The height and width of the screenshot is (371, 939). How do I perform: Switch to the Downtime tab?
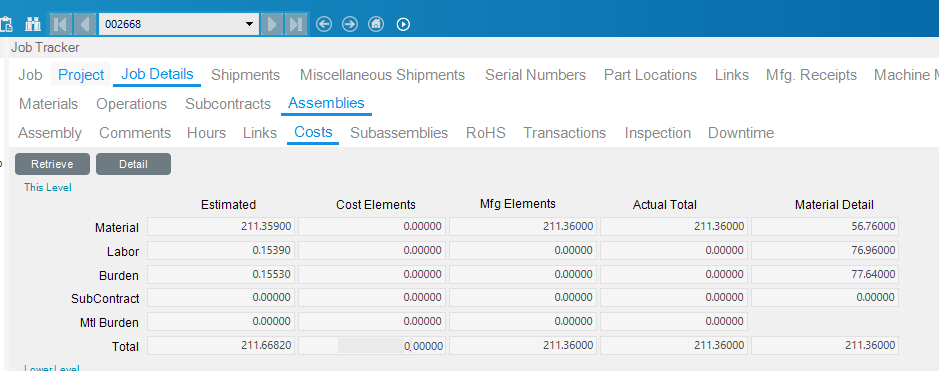point(741,133)
